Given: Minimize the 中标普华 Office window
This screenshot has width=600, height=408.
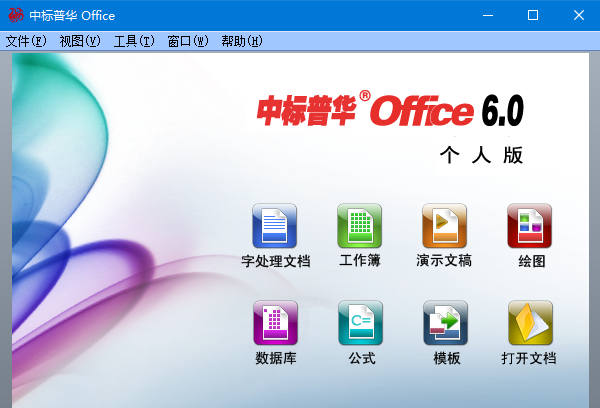Looking at the screenshot, I should [x=488, y=15].
